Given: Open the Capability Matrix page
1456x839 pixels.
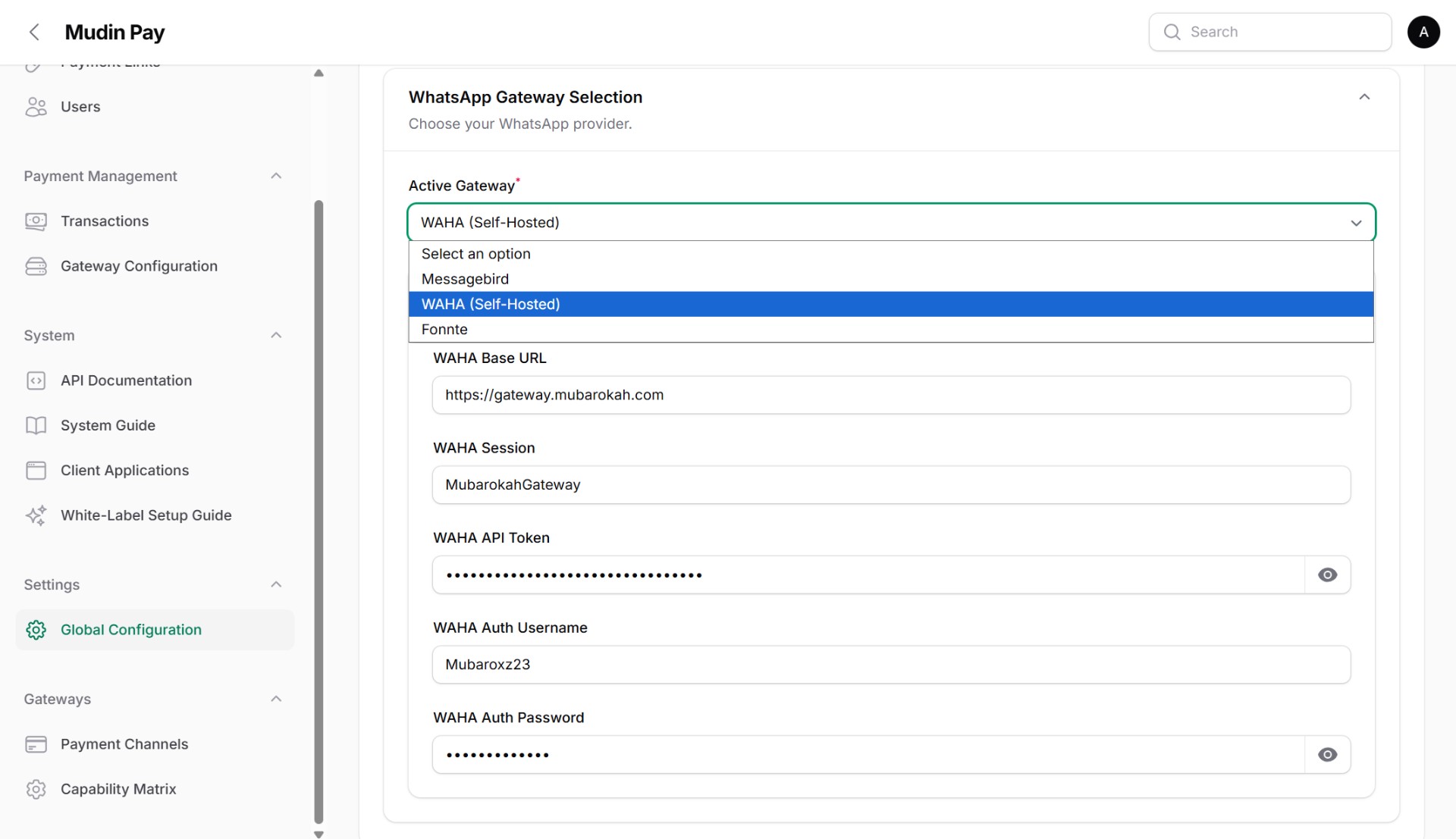Looking at the screenshot, I should [x=155, y=789].
